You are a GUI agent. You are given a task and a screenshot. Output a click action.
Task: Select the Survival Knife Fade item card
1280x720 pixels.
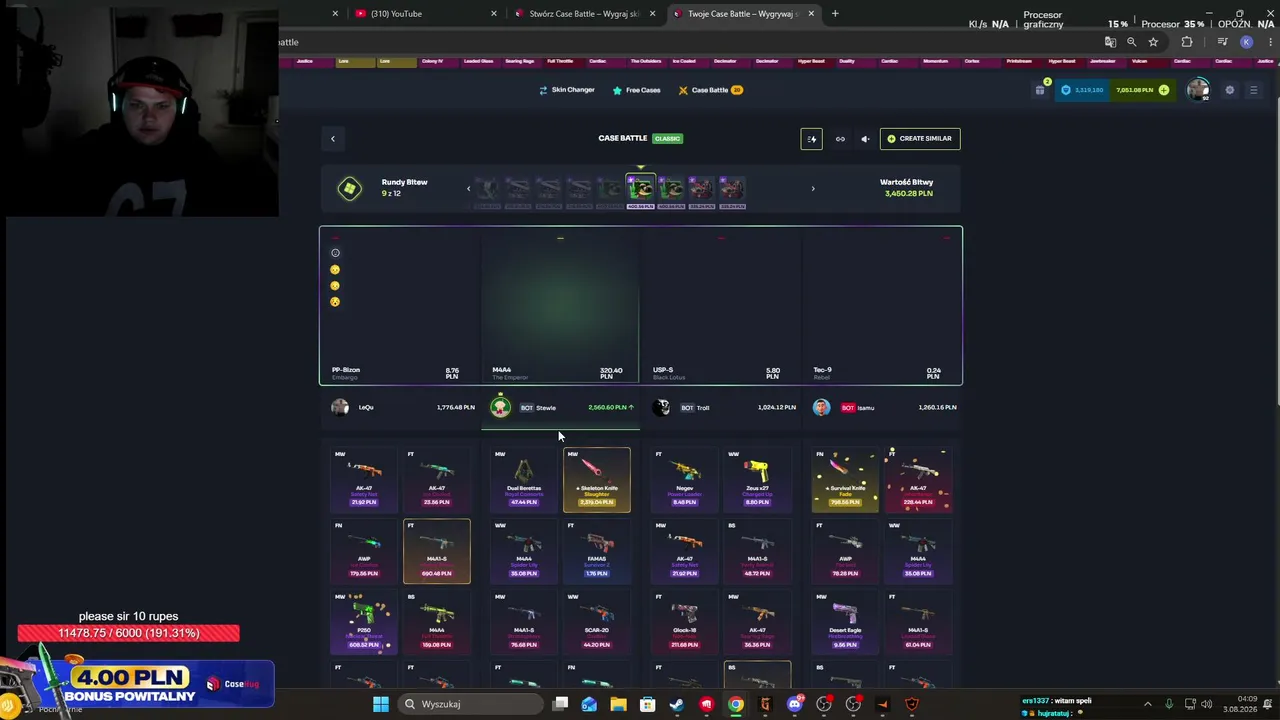point(845,480)
